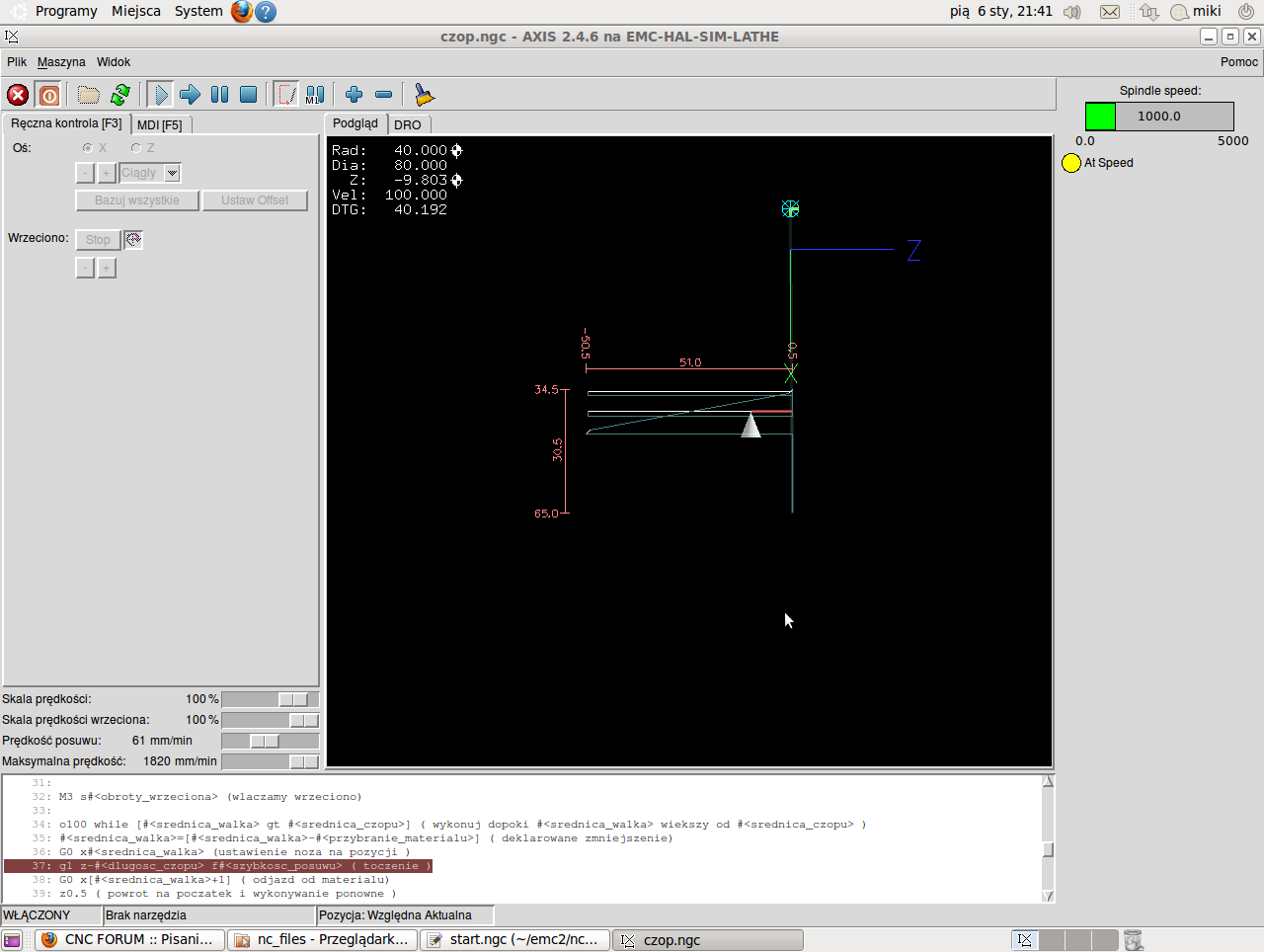Open the Maszyna menu
Screen dimensions: 1264x952
coord(61,61)
